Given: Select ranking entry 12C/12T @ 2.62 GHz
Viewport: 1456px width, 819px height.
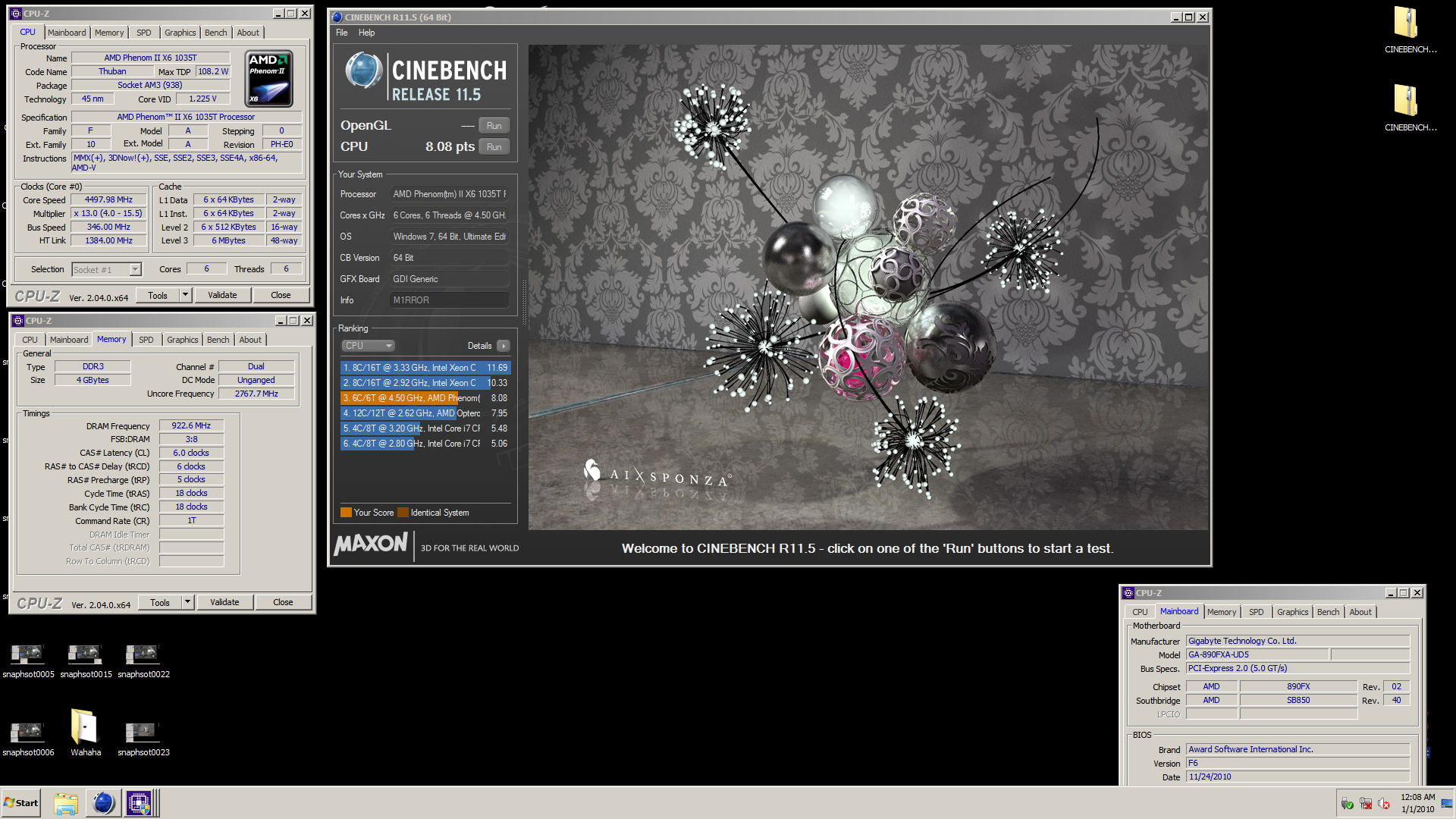Looking at the screenshot, I should click(x=425, y=413).
